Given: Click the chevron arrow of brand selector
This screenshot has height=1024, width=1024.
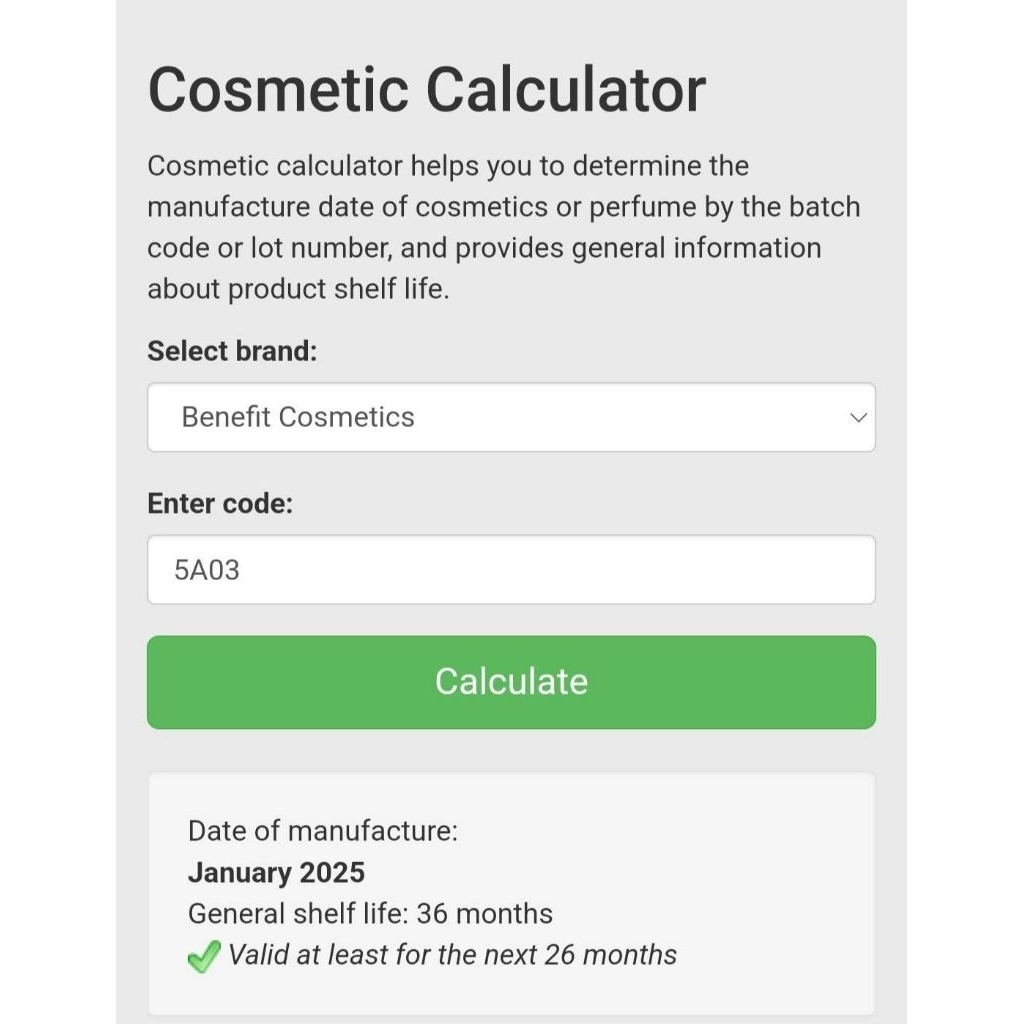Looking at the screenshot, I should (857, 417).
